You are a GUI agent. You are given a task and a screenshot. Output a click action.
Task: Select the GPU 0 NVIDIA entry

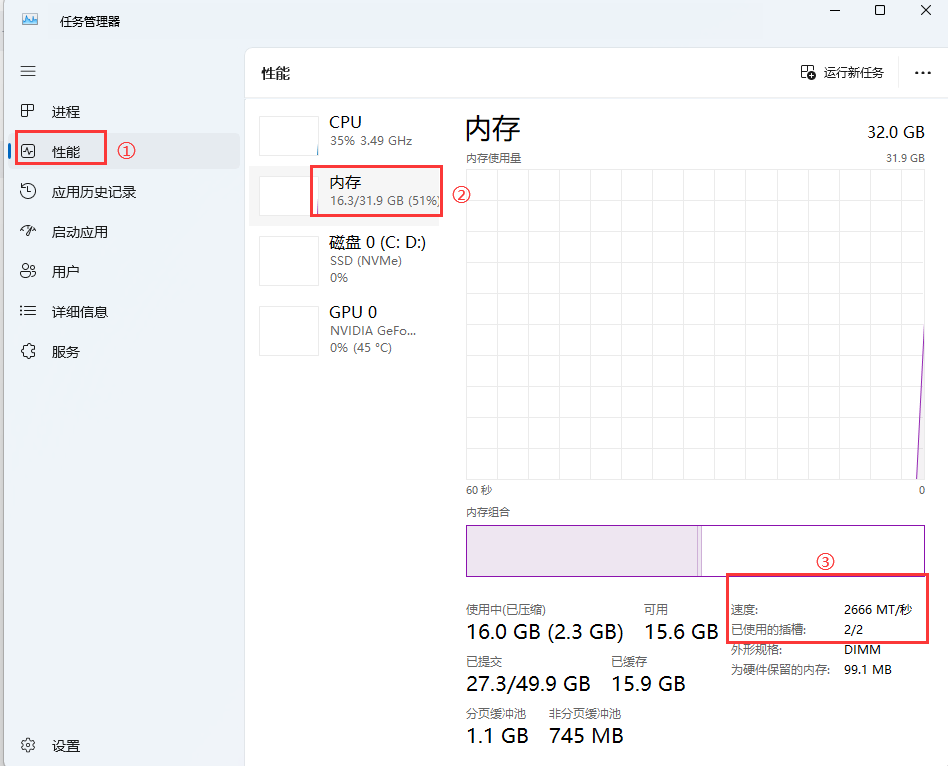(x=372, y=329)
